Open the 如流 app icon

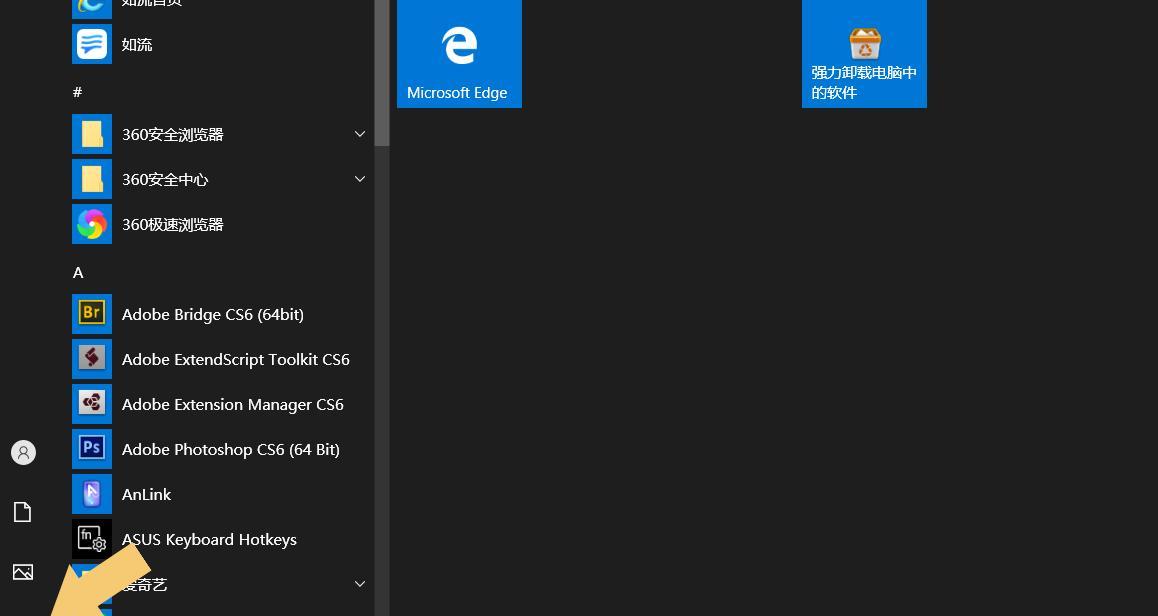92,44
